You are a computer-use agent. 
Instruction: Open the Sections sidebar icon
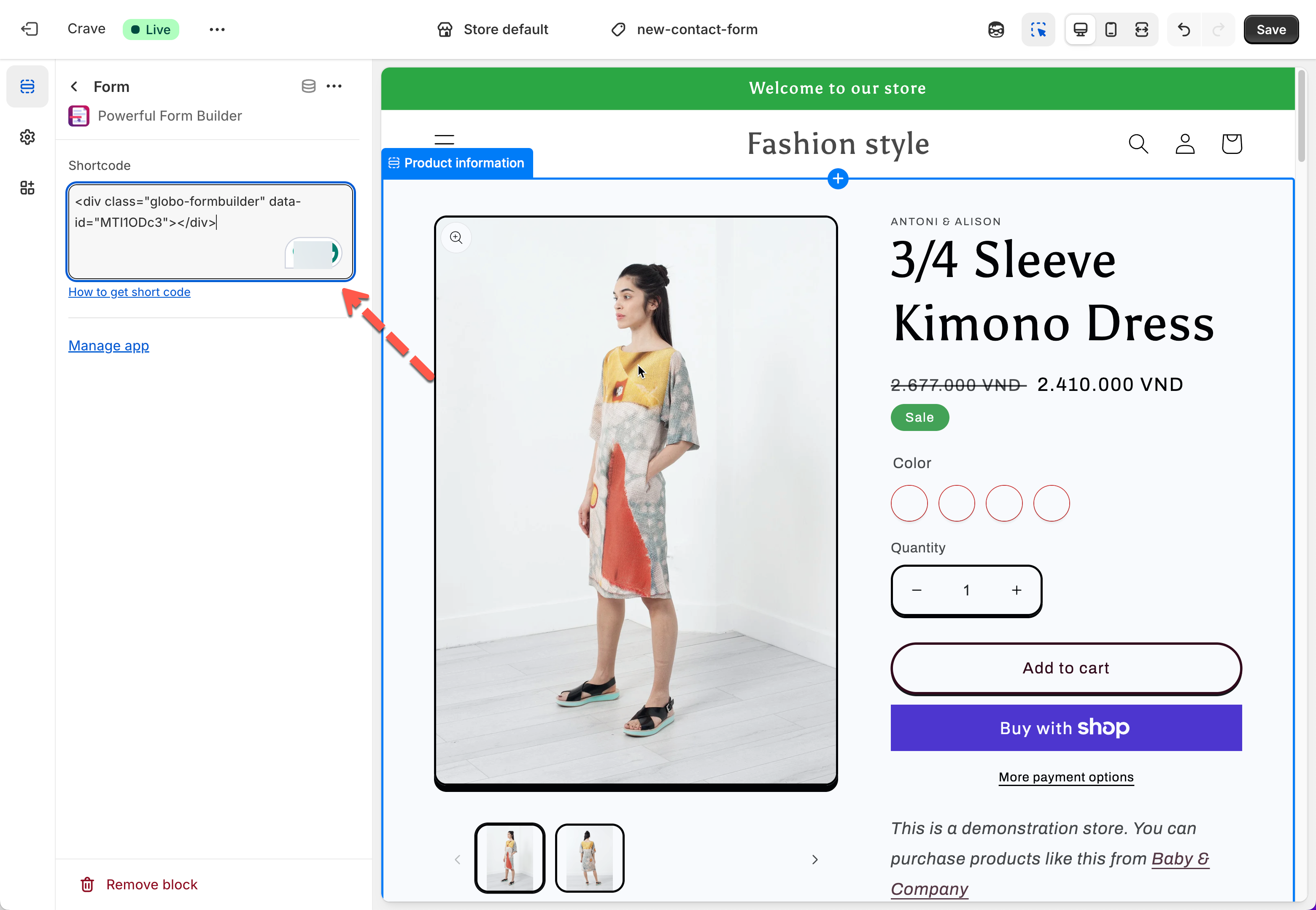27,86
